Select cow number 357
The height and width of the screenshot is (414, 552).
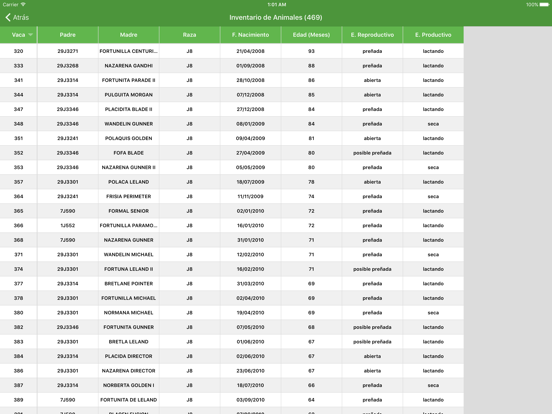pos(18,182)
